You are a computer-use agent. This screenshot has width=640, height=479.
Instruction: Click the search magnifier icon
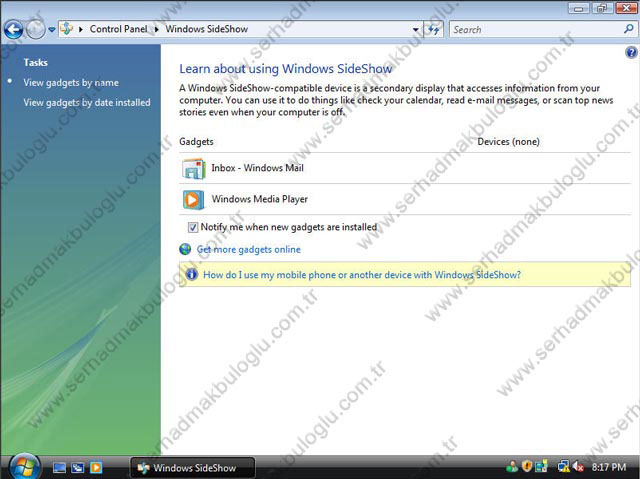(629, 29)
